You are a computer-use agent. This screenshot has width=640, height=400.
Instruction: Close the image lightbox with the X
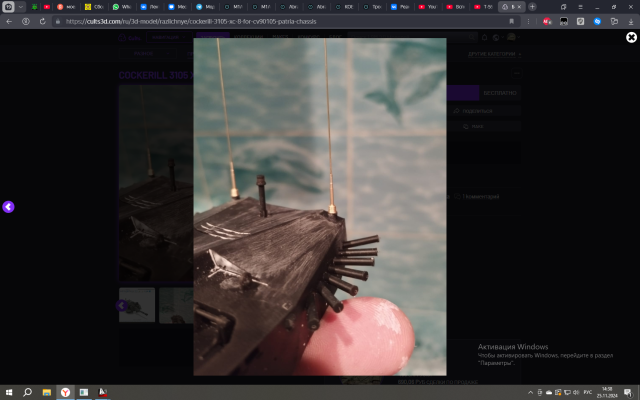pyautogui.click(x=631, y=37)
